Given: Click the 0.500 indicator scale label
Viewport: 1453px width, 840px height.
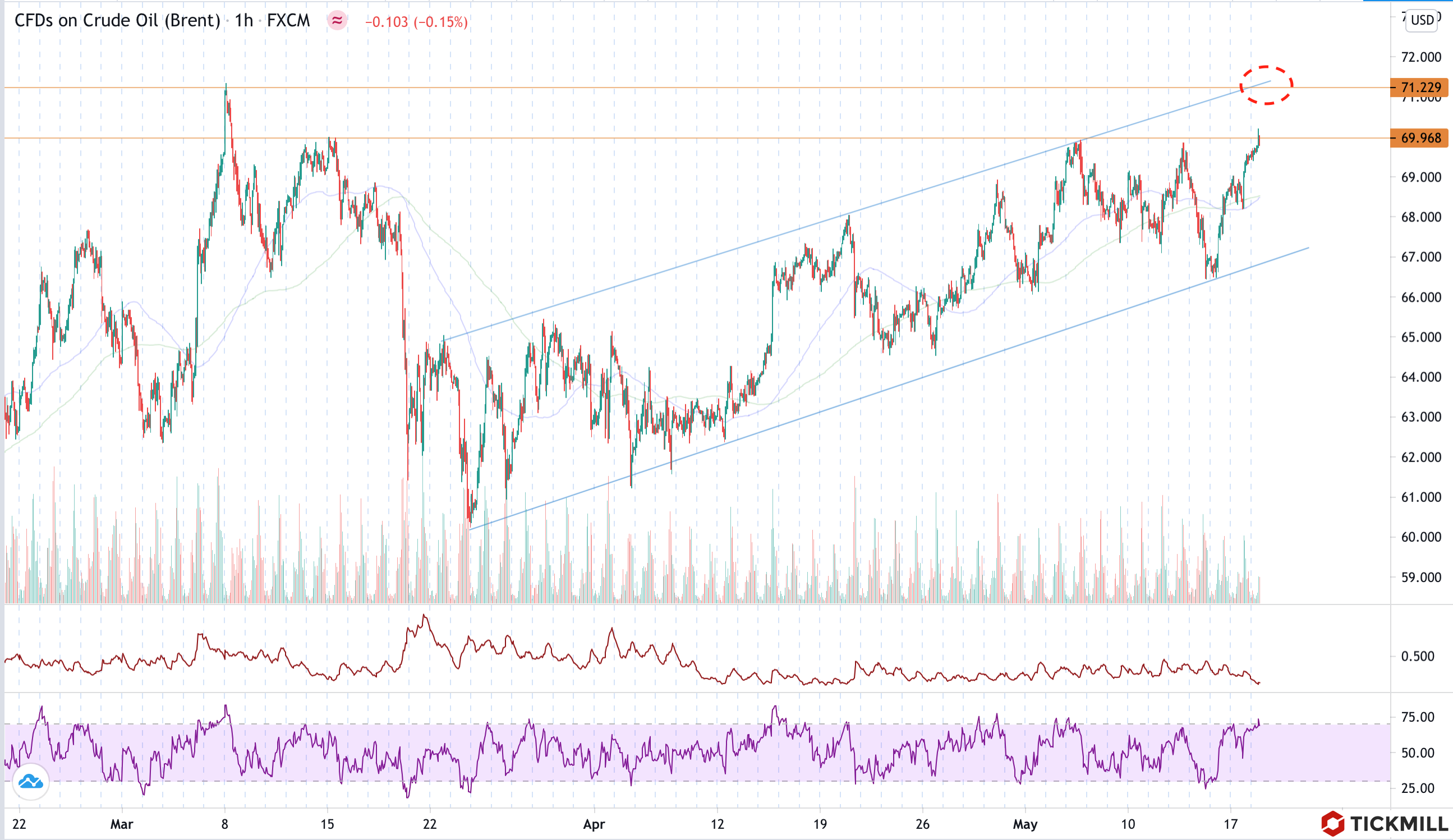Looking at the screenshot, I should (x=1417, y=656).
